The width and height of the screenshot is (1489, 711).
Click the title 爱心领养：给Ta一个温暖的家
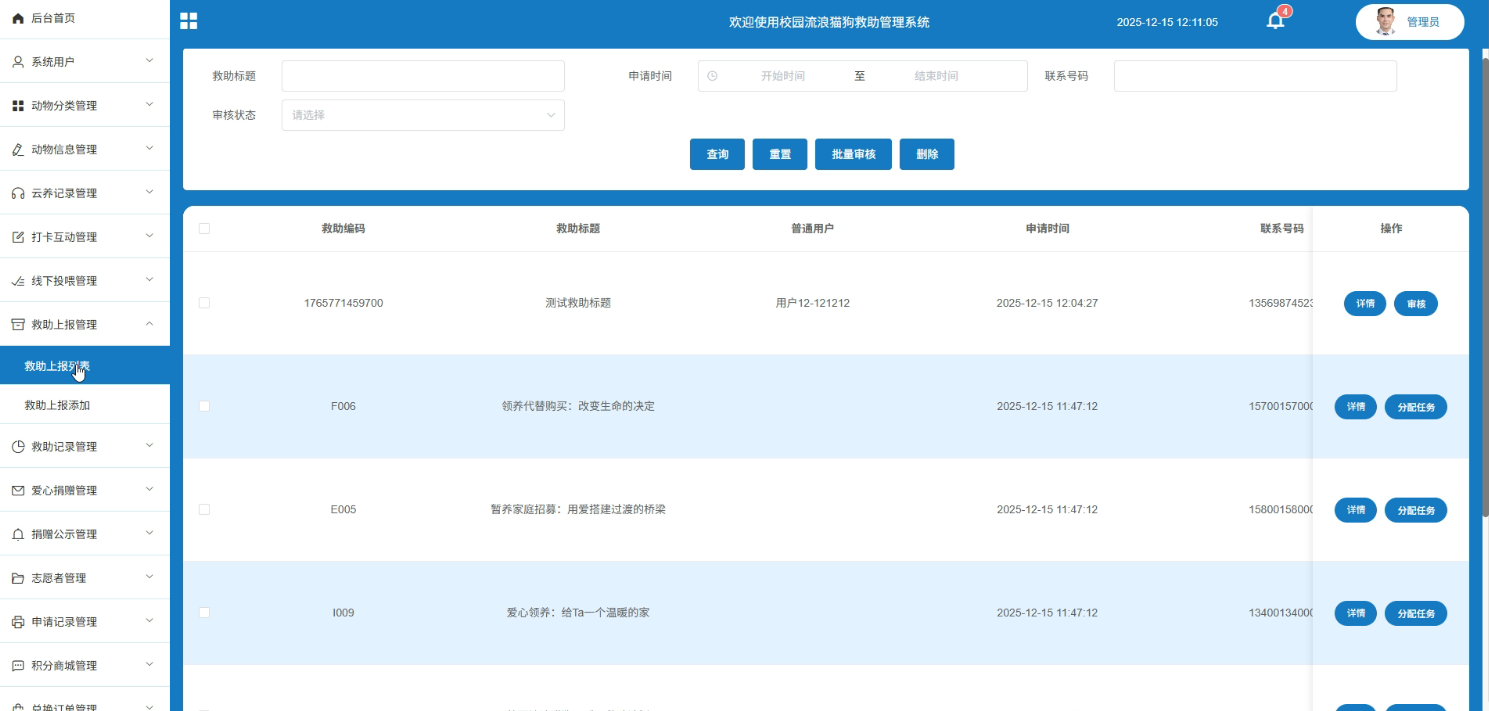tap(578, 612)
